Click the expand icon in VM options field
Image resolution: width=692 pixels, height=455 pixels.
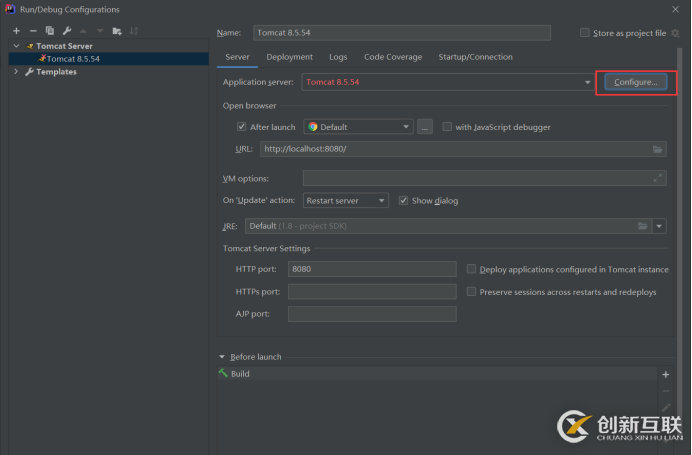[657, 178]
